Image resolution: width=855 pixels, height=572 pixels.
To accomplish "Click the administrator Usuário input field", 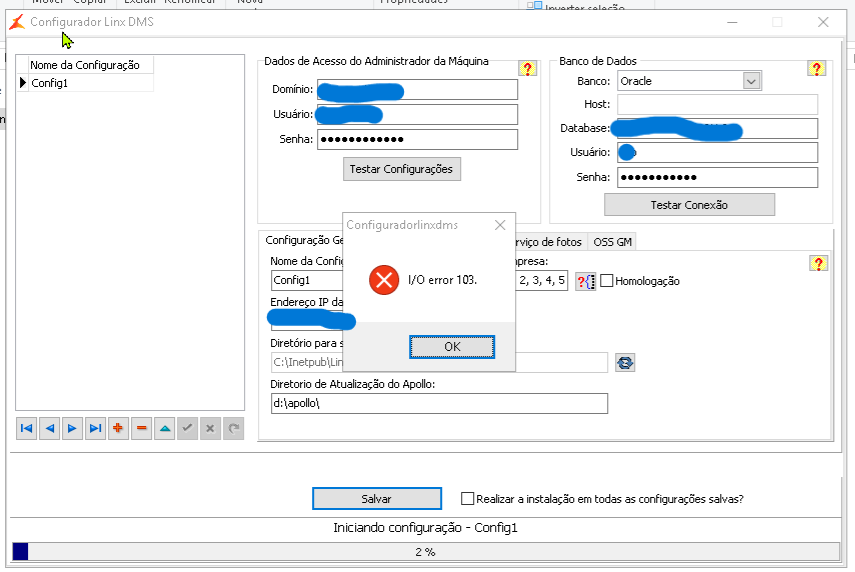I will click(x=417, y=115).
